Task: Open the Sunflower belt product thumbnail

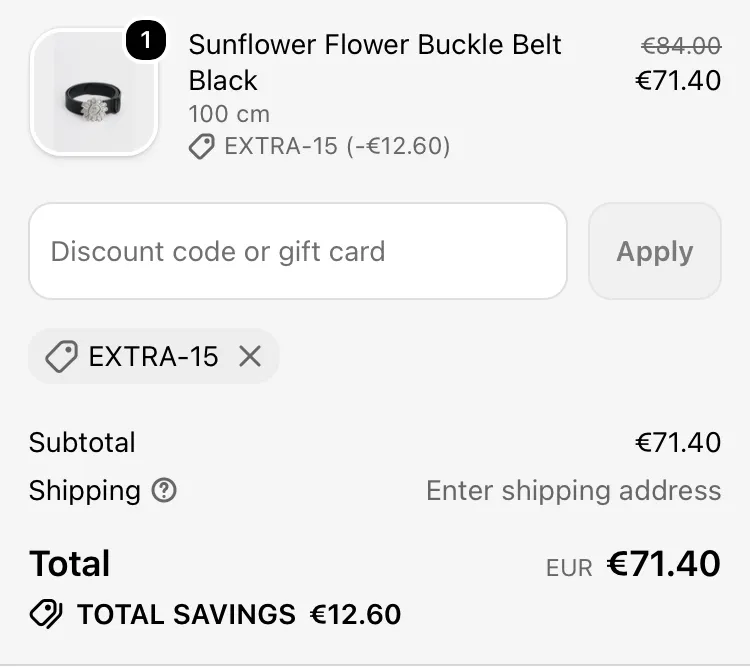Action: (x=94, y=92)
